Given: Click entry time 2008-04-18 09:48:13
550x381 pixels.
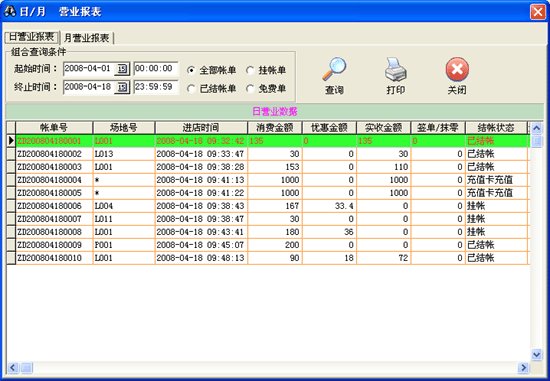Looking at the screenshot, I should tap(201, 258).
